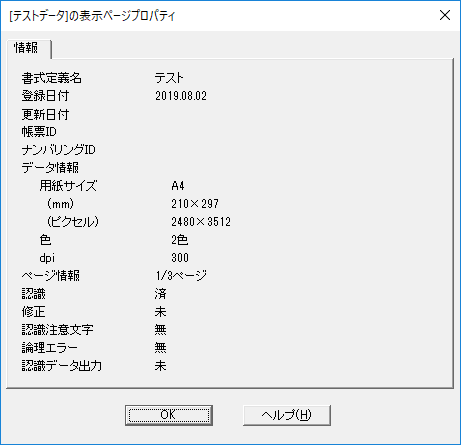Click the 1/3ページ page info value
Viewport: 461px width, 445px height.
click(x=181, y=276)
